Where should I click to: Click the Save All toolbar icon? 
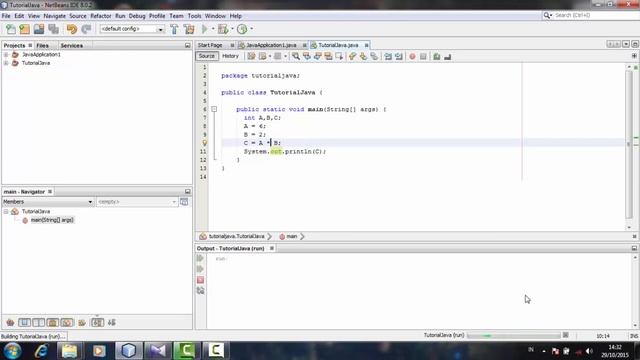coord(53,29)
